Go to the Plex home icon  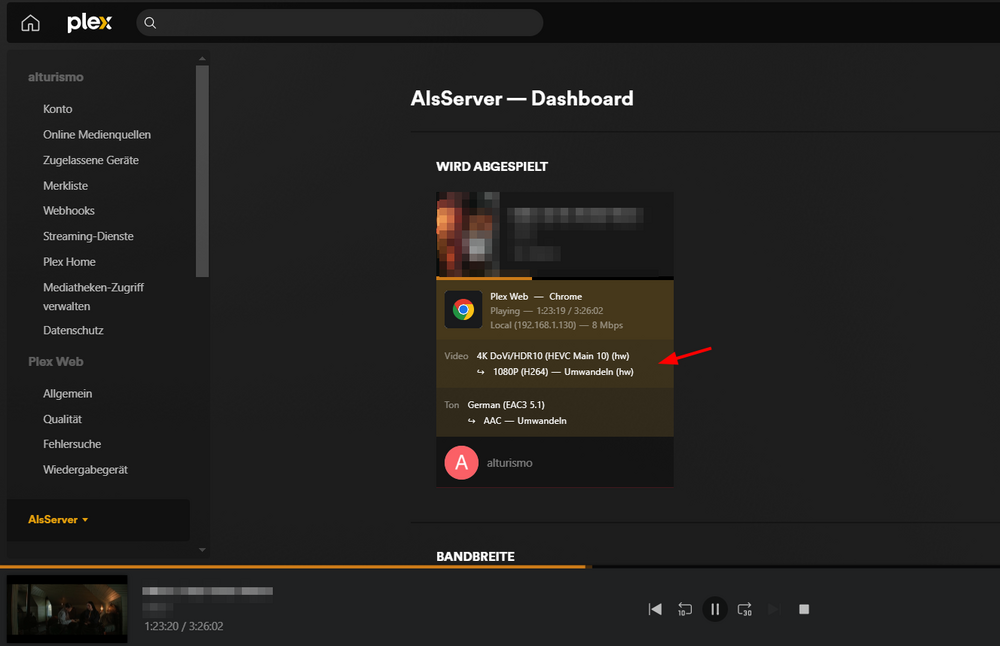[30, 23]
